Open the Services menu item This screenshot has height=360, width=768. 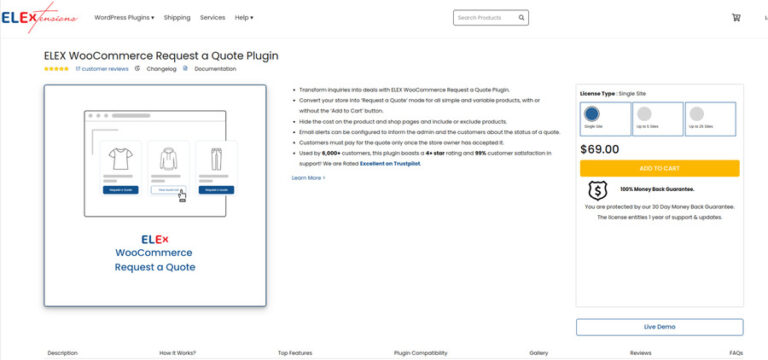click(213, 18)
